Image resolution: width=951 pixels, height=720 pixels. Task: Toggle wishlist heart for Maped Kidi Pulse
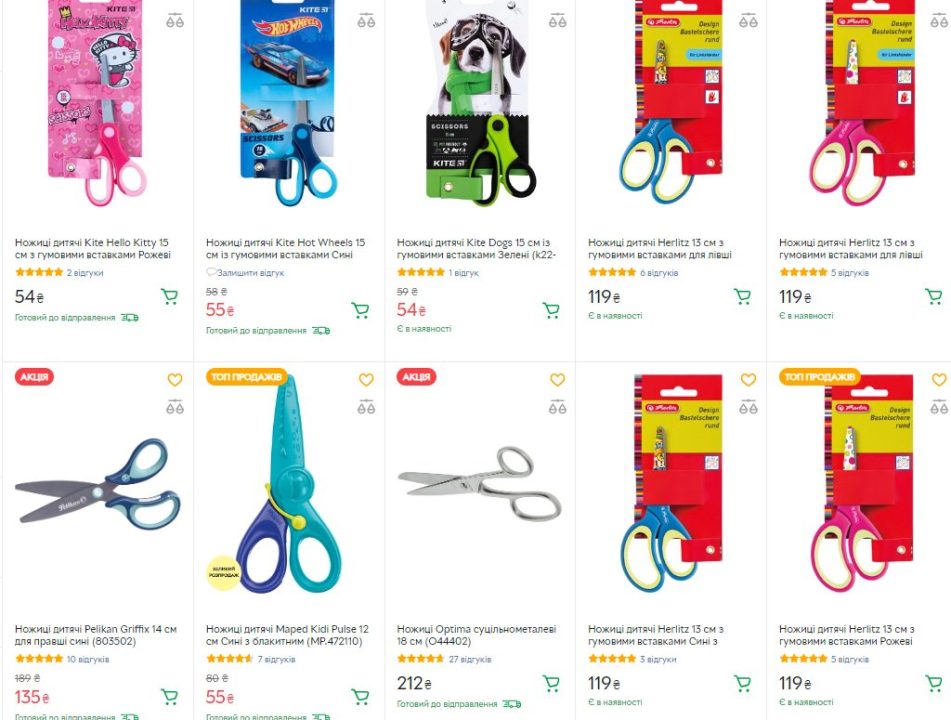click(366, 380)
